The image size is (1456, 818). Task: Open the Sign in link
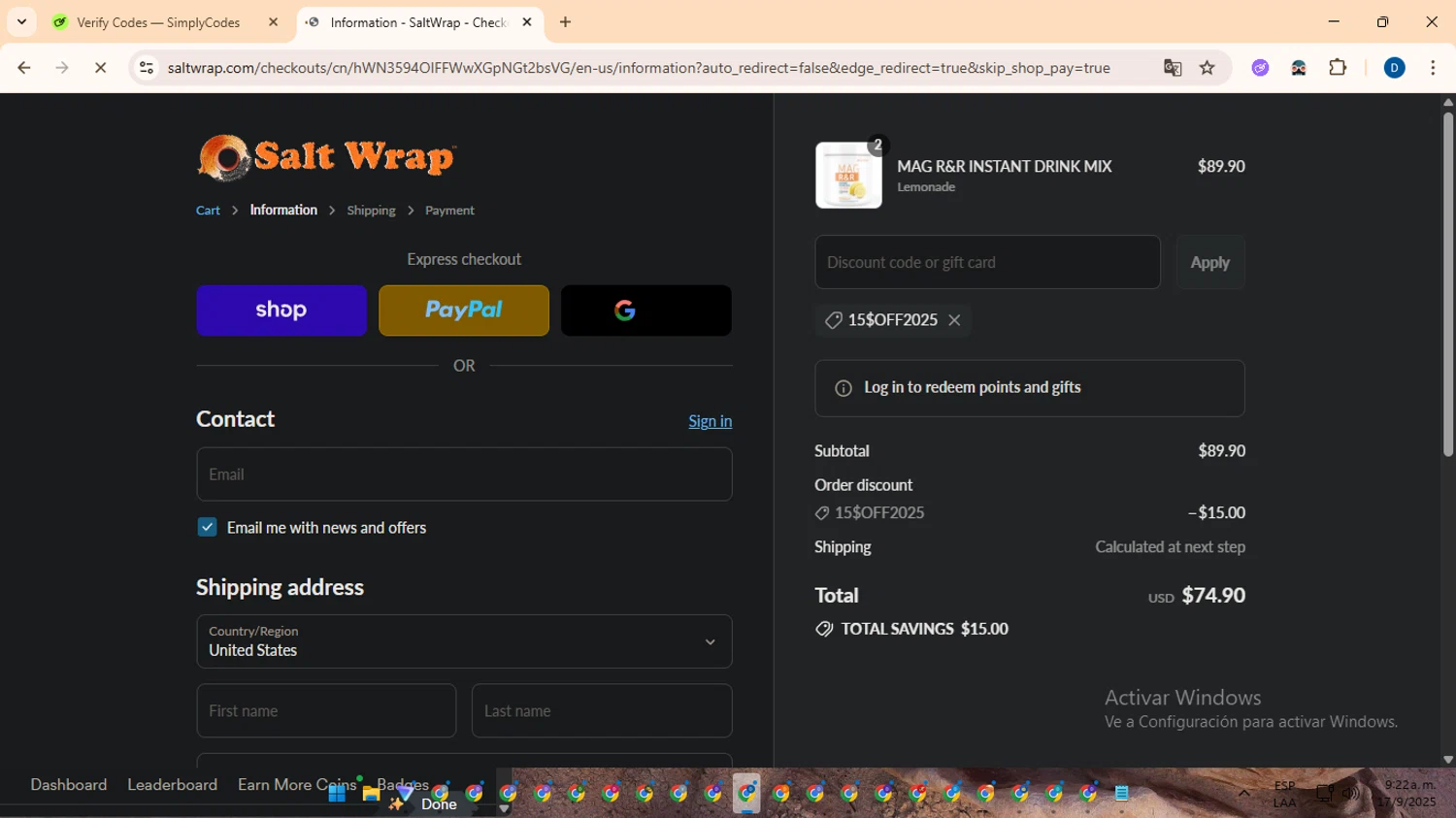pos(710,421)
